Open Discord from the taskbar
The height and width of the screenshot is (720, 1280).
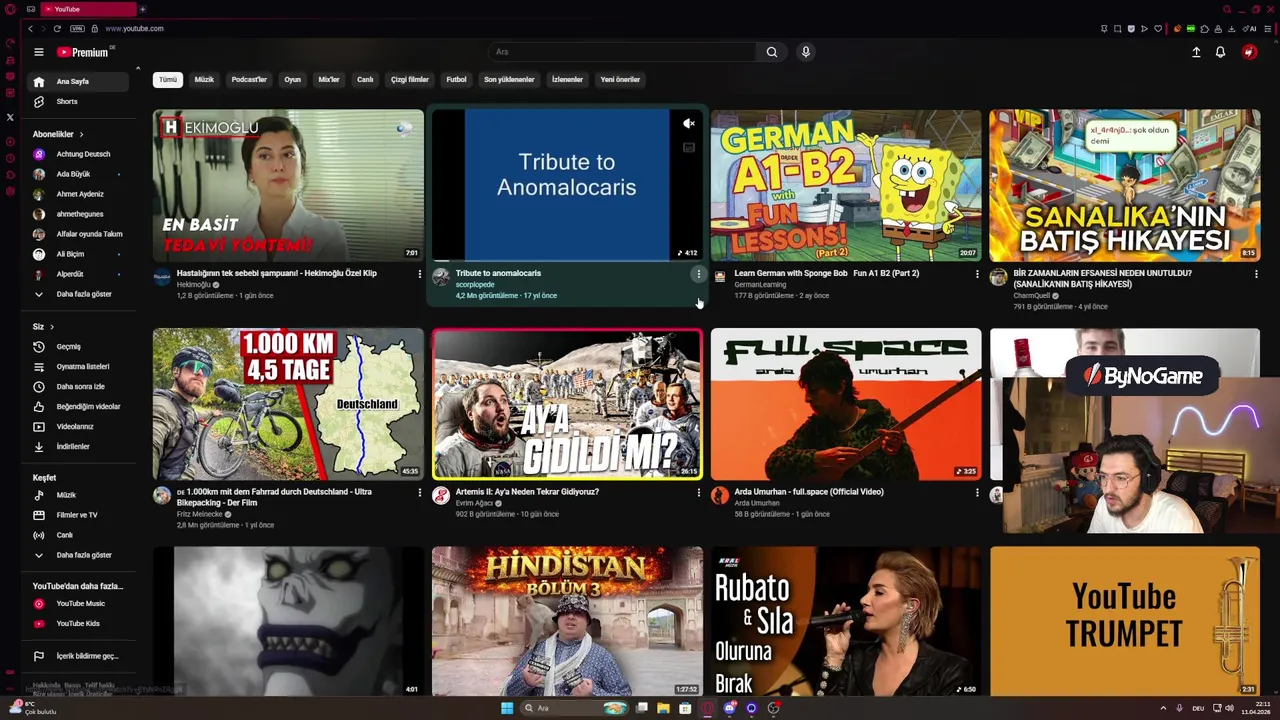coord(729,708)
